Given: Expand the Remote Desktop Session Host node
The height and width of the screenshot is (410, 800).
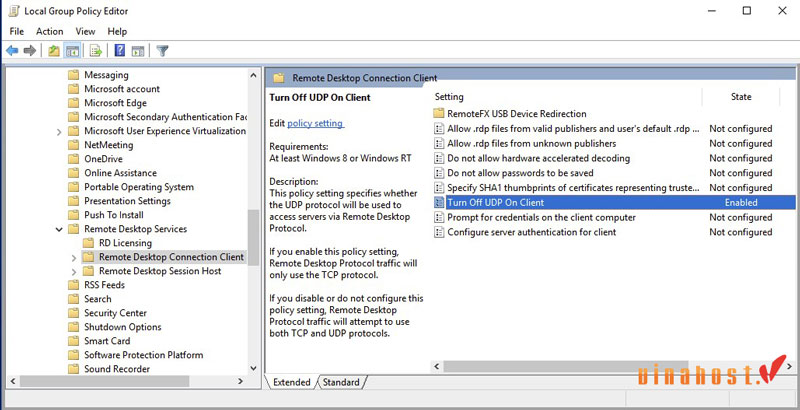Looking at the screenshot, I should [x=74, y=271].
